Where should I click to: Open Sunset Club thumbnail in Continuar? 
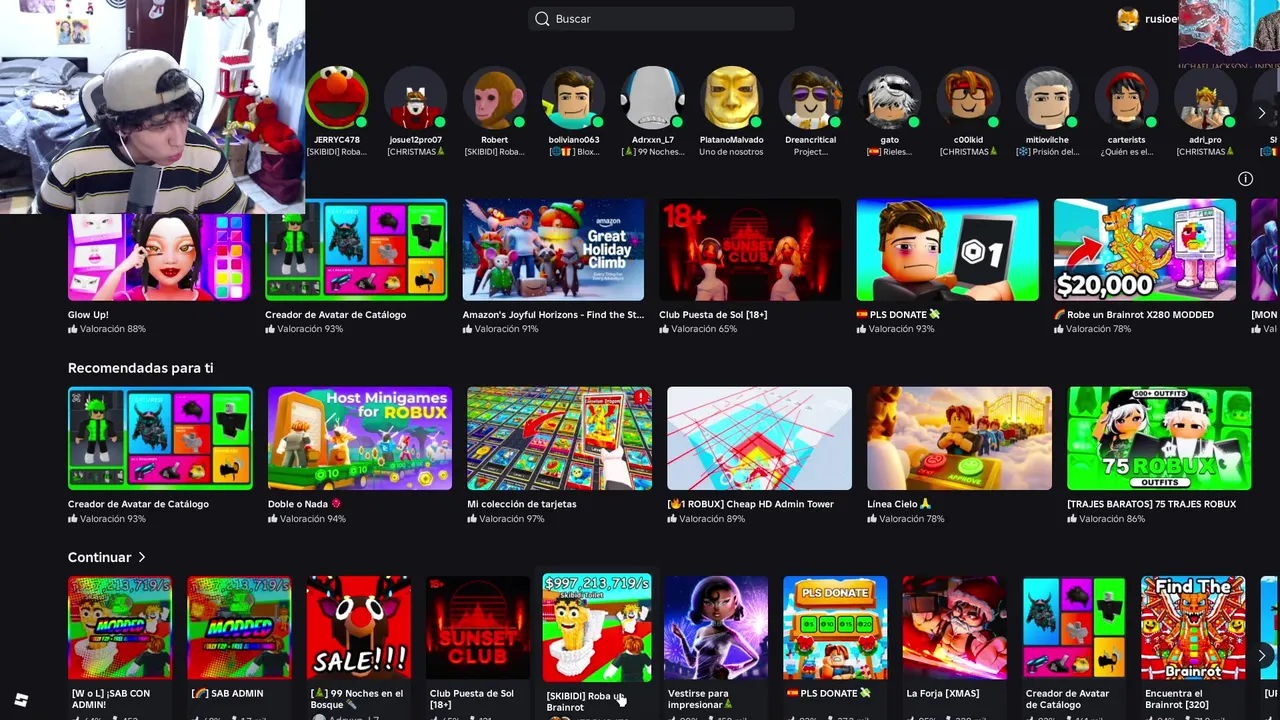click(478, 628)
